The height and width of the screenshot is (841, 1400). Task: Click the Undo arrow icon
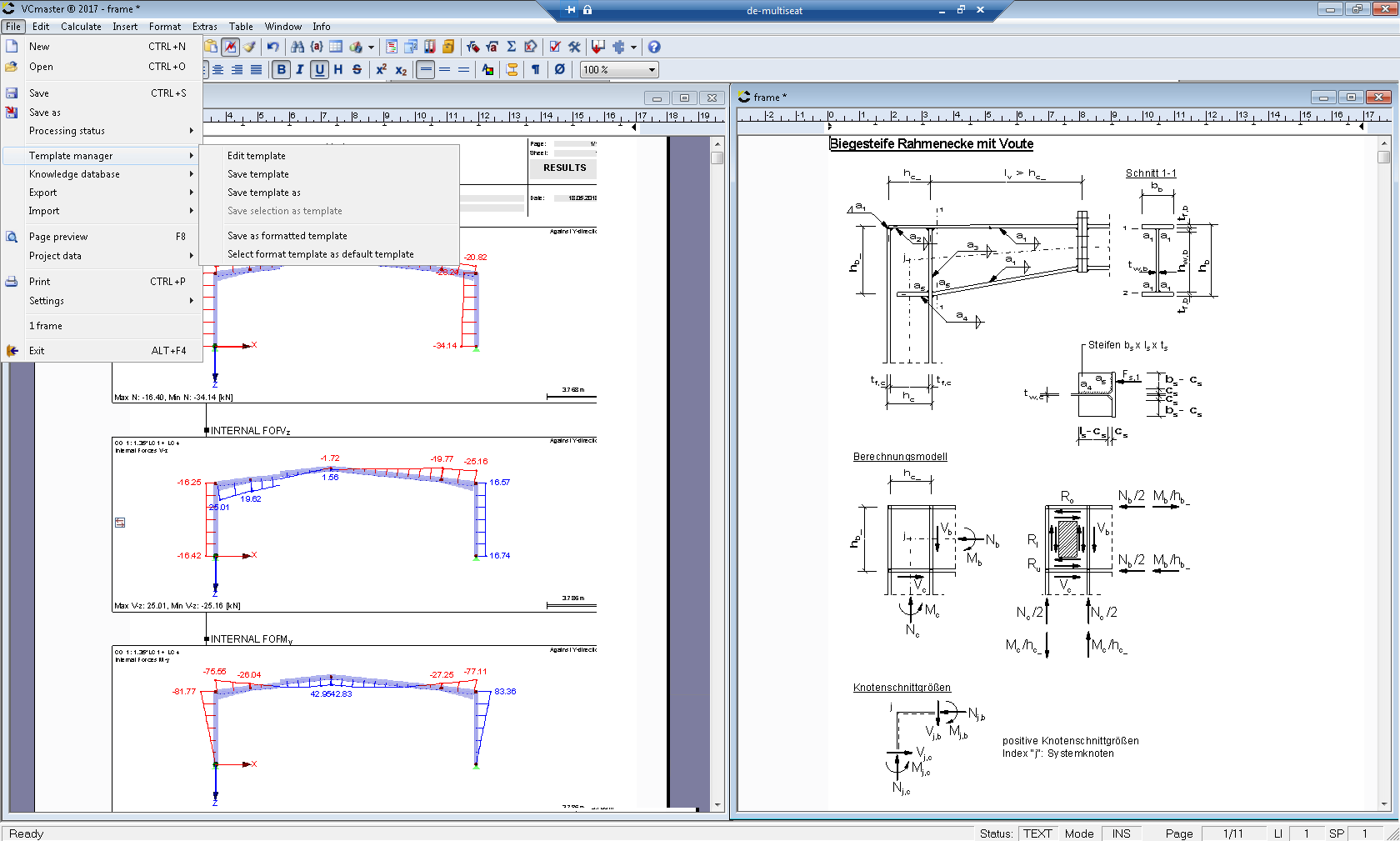click(x=272, y=47)
